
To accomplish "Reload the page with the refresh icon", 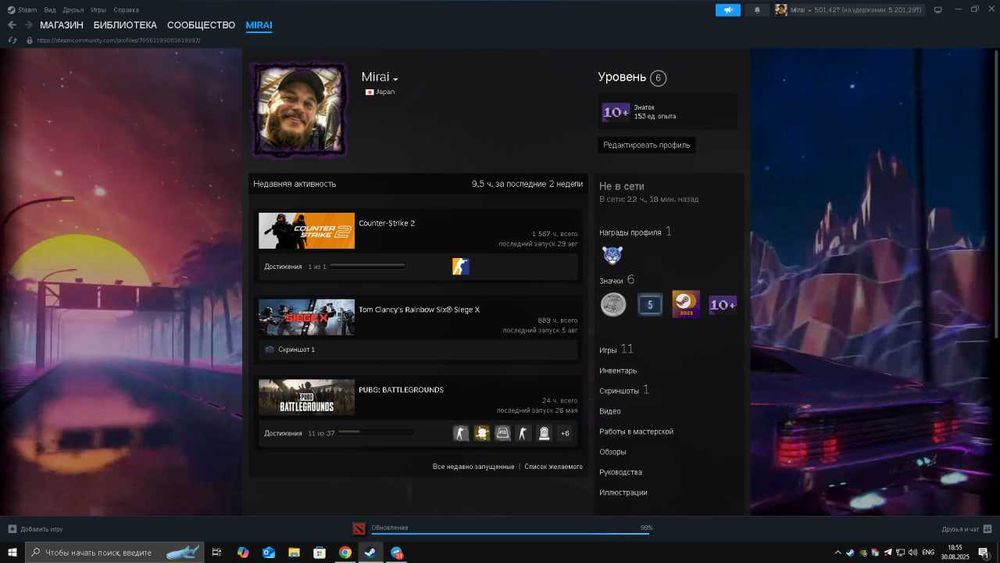I will [x=12, y=41].
